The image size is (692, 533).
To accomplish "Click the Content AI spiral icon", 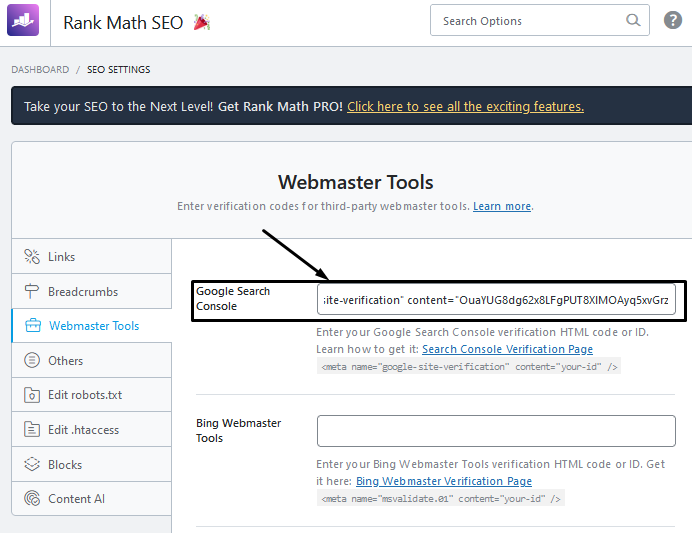I will 32,499.
